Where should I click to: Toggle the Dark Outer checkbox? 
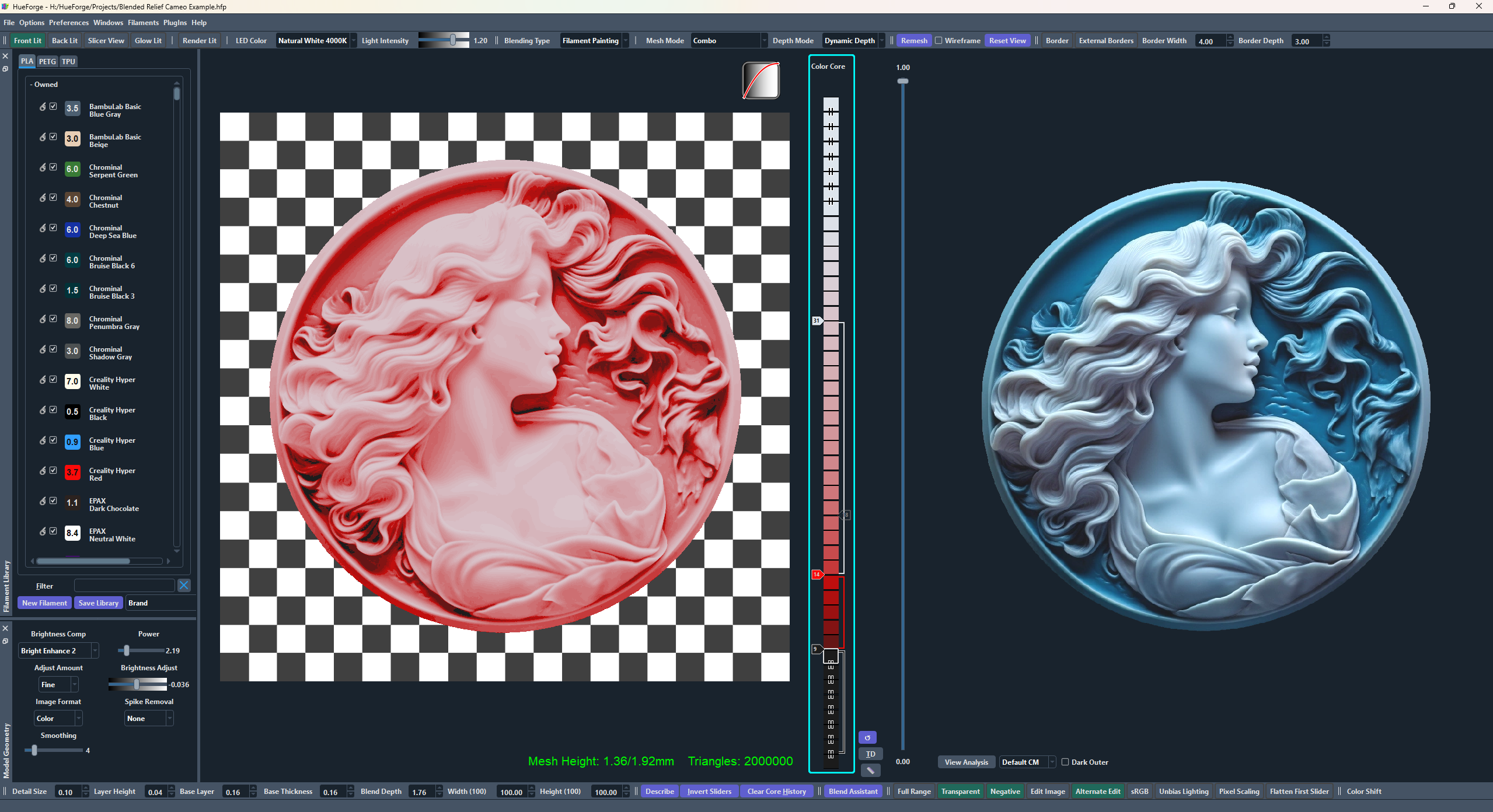(1065, 762)
